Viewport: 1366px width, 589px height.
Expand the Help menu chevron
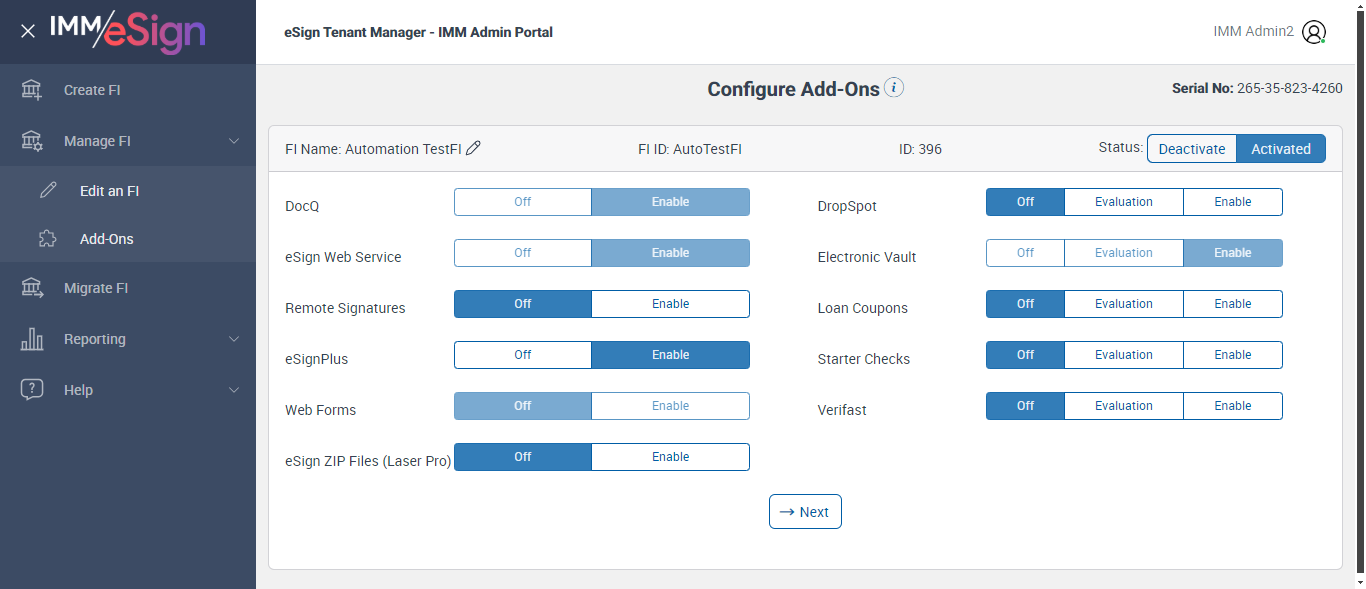234,390
